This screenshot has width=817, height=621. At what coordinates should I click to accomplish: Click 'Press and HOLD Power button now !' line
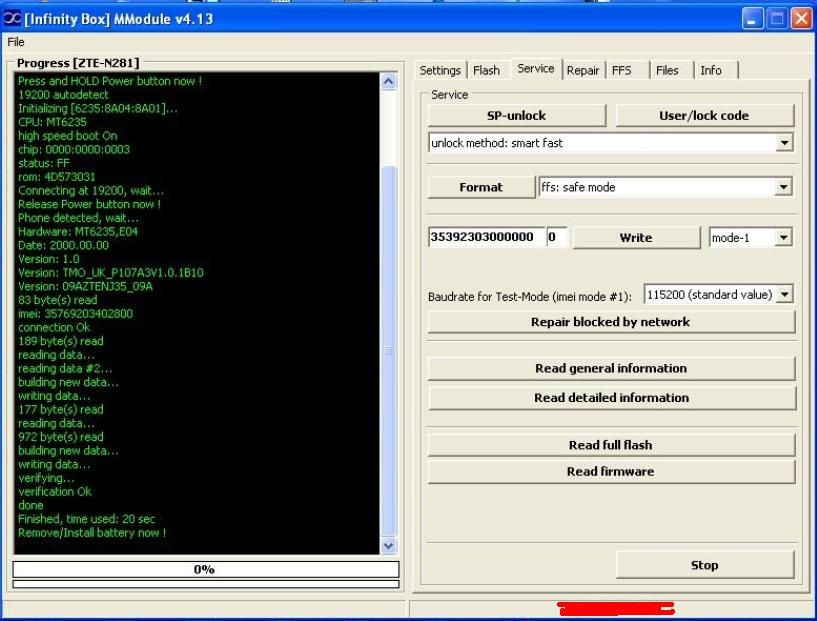(110, 81)
